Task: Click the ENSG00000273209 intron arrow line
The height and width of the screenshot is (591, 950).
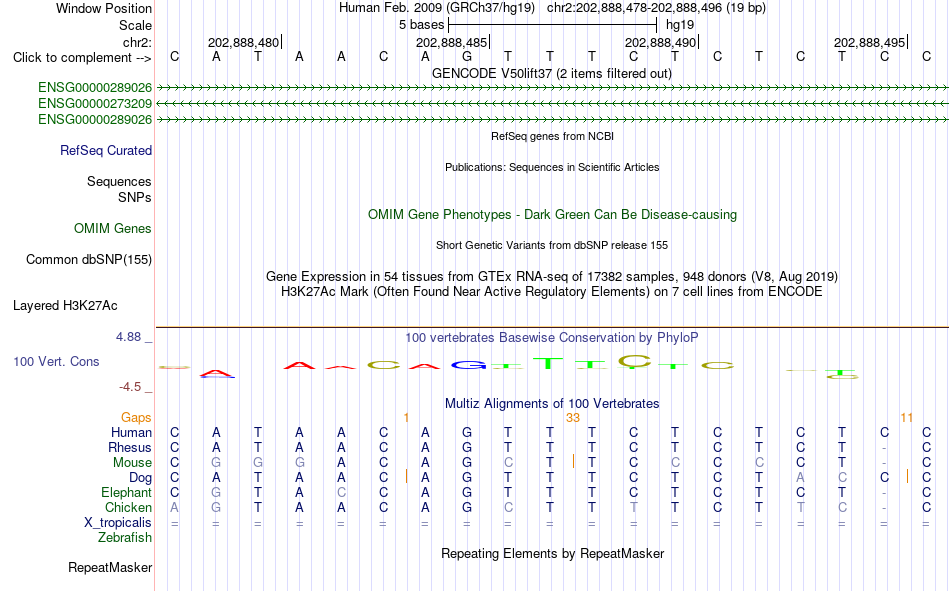Action: [x=553, y=104]
